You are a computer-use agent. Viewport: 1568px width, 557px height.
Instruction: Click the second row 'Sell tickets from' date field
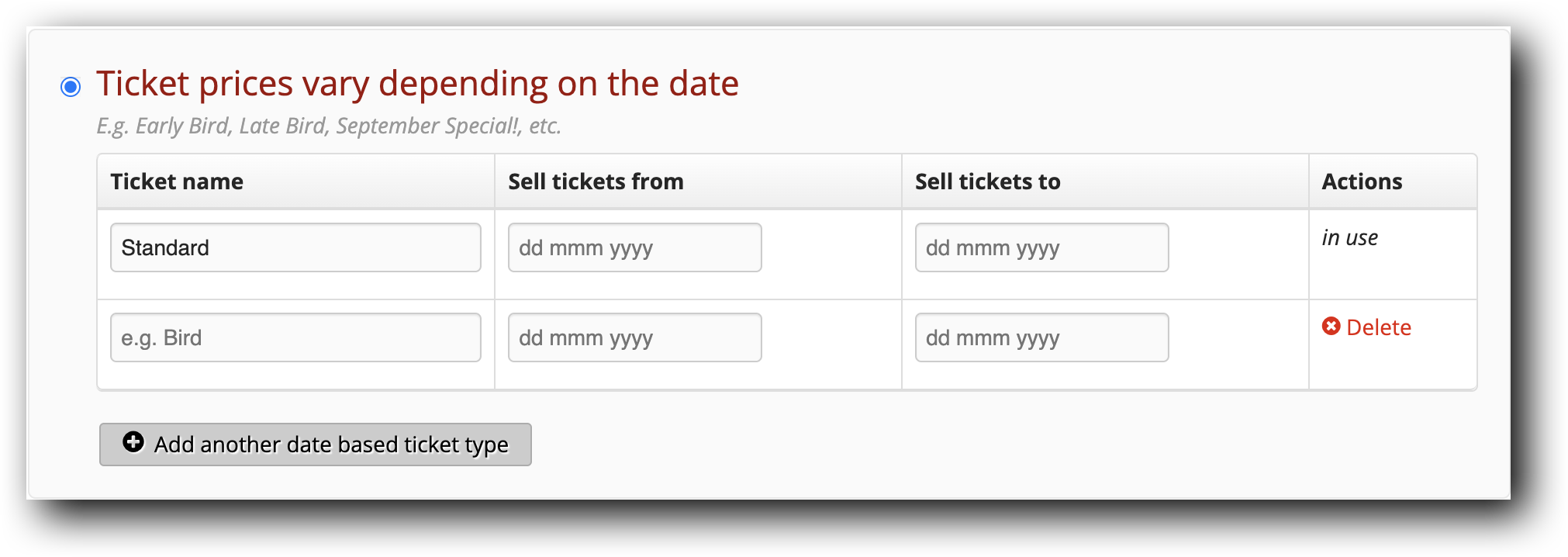point(634,337)
